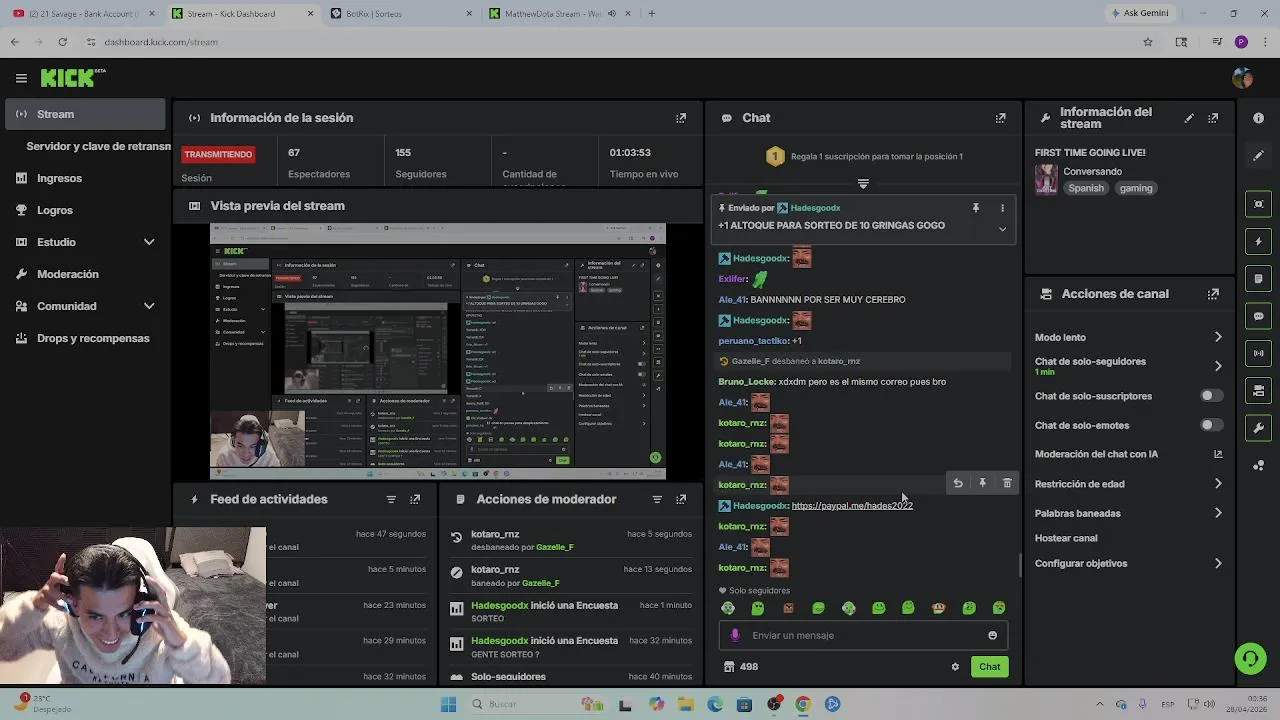
Task: Insert the monkey emote from the quick row
Action: tap(938, 608)
